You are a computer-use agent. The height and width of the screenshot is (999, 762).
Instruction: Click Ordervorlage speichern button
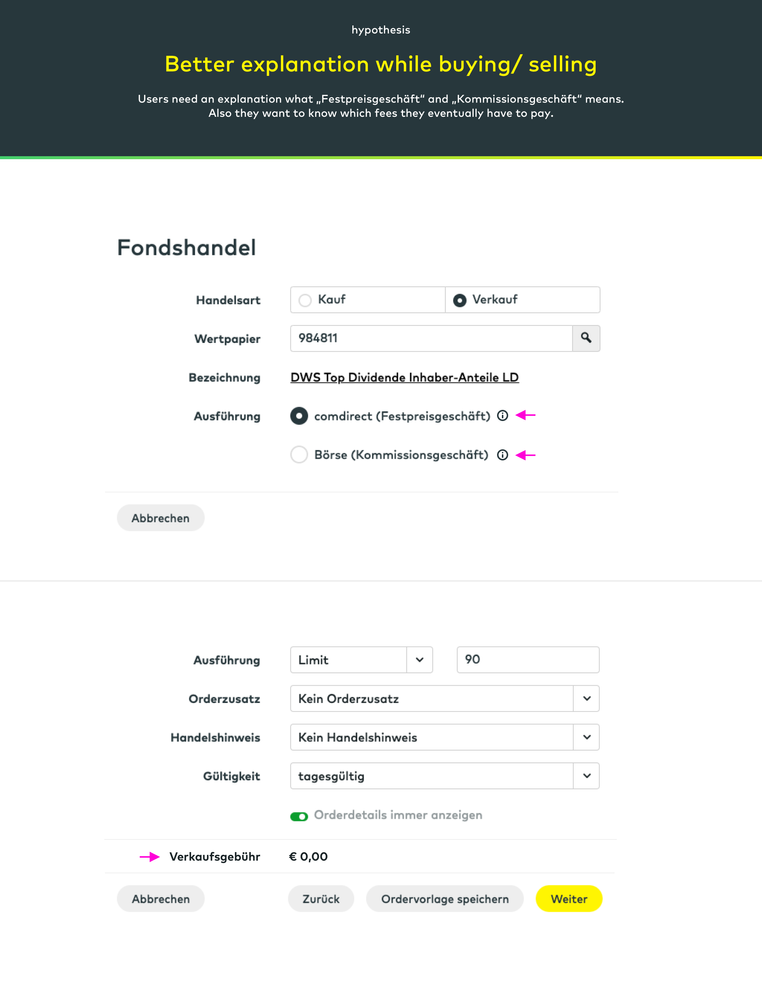click(445, 899)
